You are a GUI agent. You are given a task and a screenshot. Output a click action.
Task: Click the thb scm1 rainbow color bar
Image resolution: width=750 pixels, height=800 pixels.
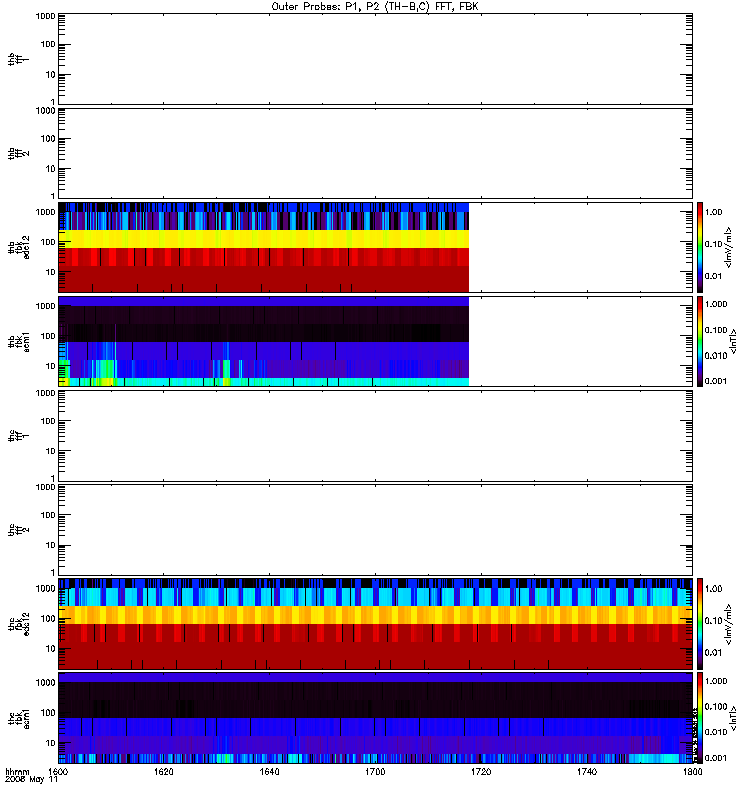click(x=700, y=341)
